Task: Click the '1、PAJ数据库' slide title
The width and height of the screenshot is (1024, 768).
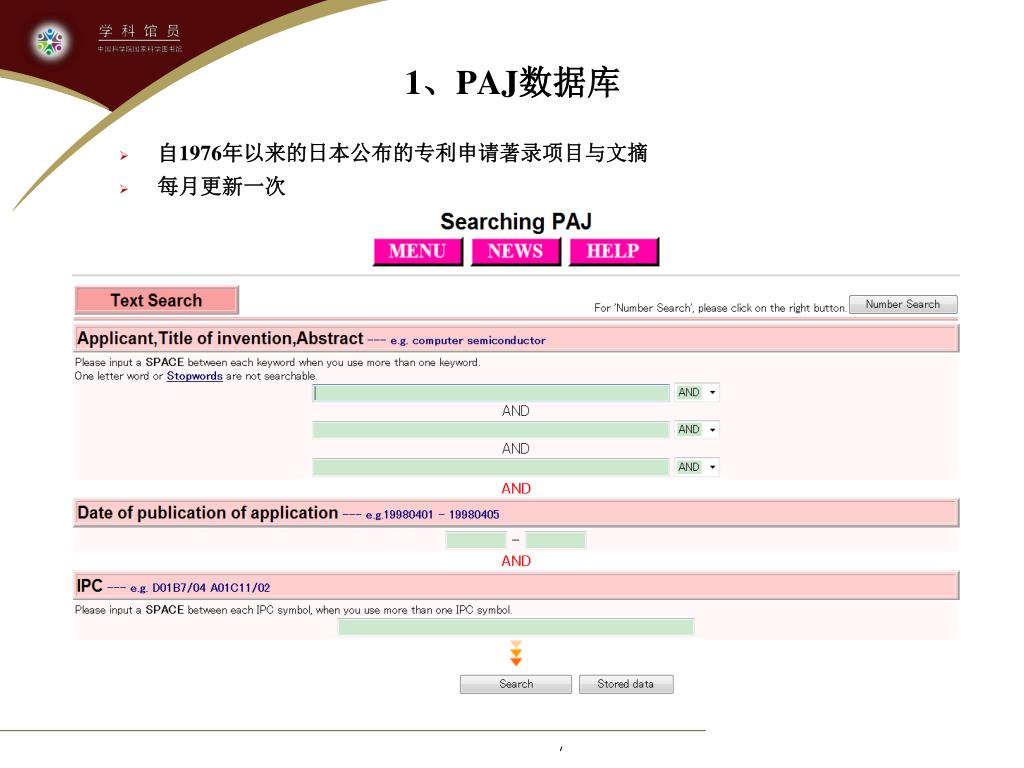Action: tap(512, 83)
